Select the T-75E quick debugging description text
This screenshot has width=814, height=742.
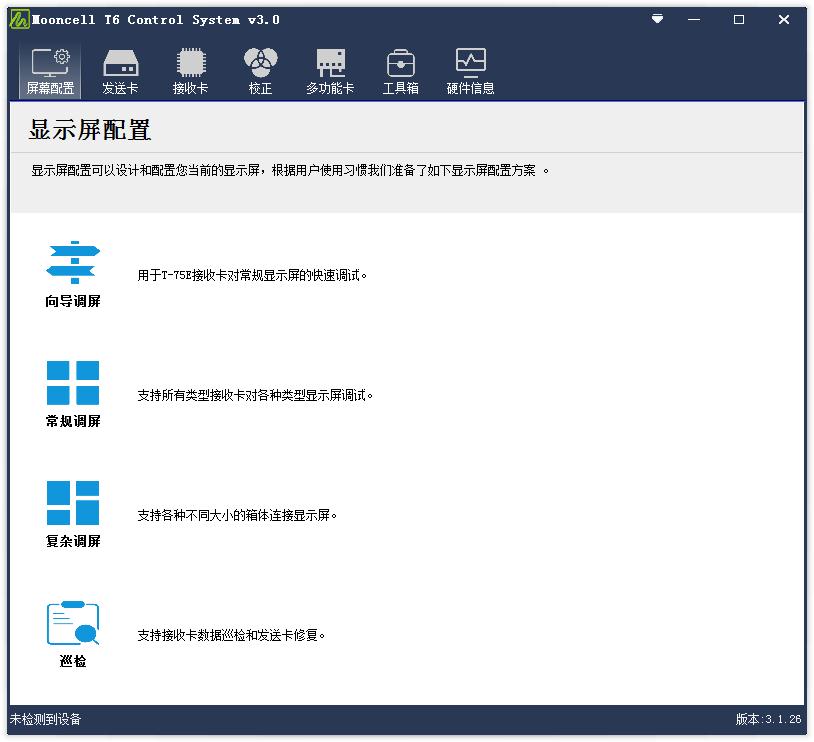tap(252, 275)
